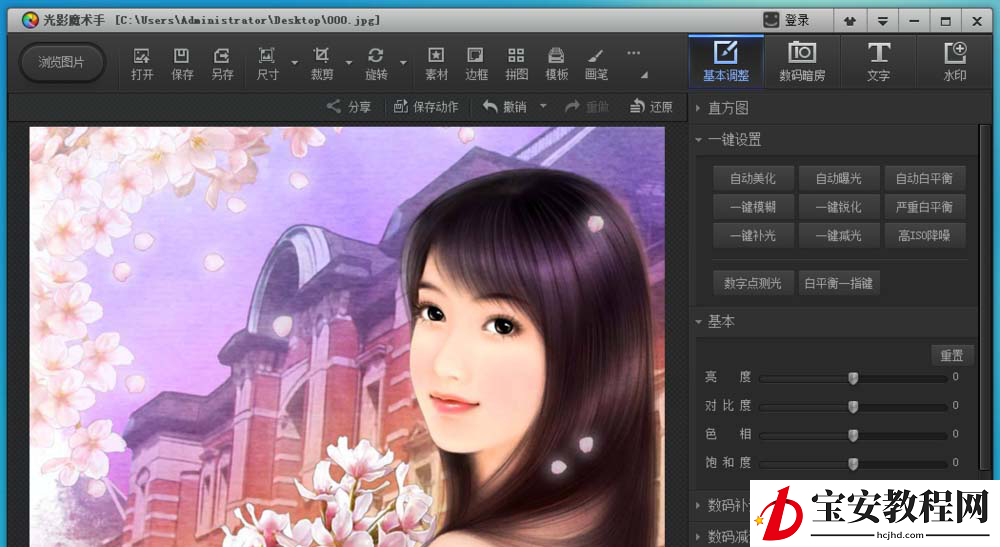Switch to 文字 (Text) tab
Viewport: 1000px width, 547px height.
pyautogui.click(x=878, y=61)
